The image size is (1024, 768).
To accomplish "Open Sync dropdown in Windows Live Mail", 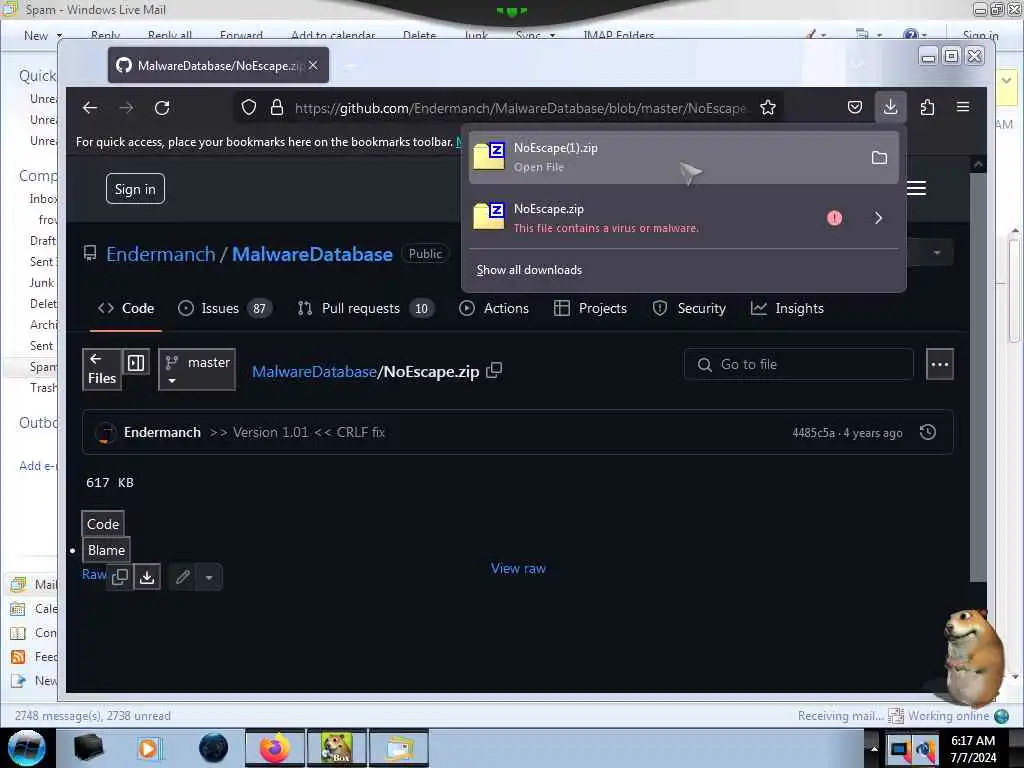I will [x=551, y=35].
